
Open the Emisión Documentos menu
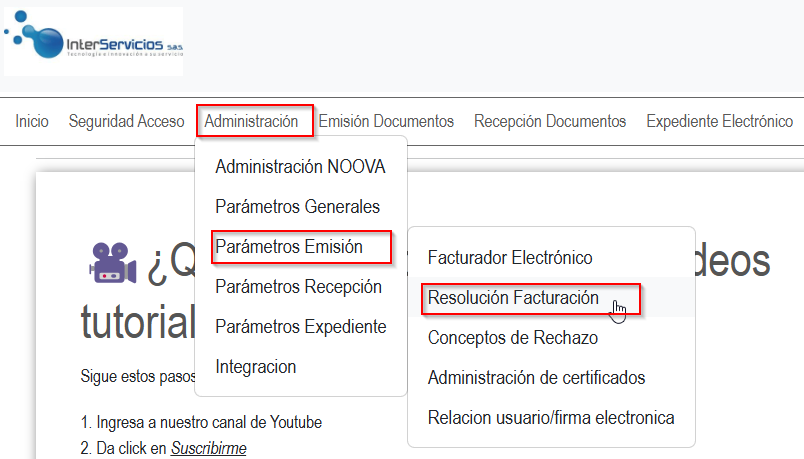click(x=386, y=121)
